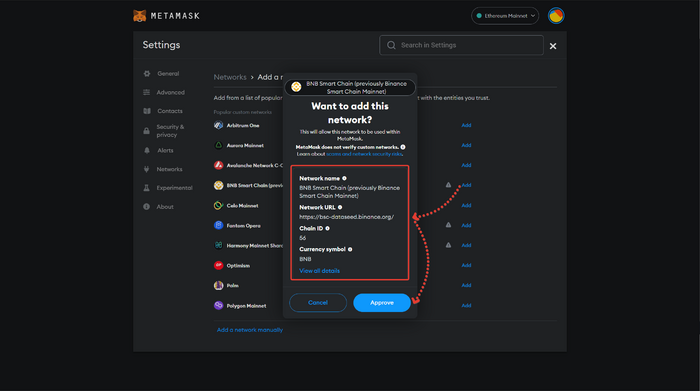The height and width of the screenshot is (391, 700).
Task: Add the Palm network
Action: 466,285
